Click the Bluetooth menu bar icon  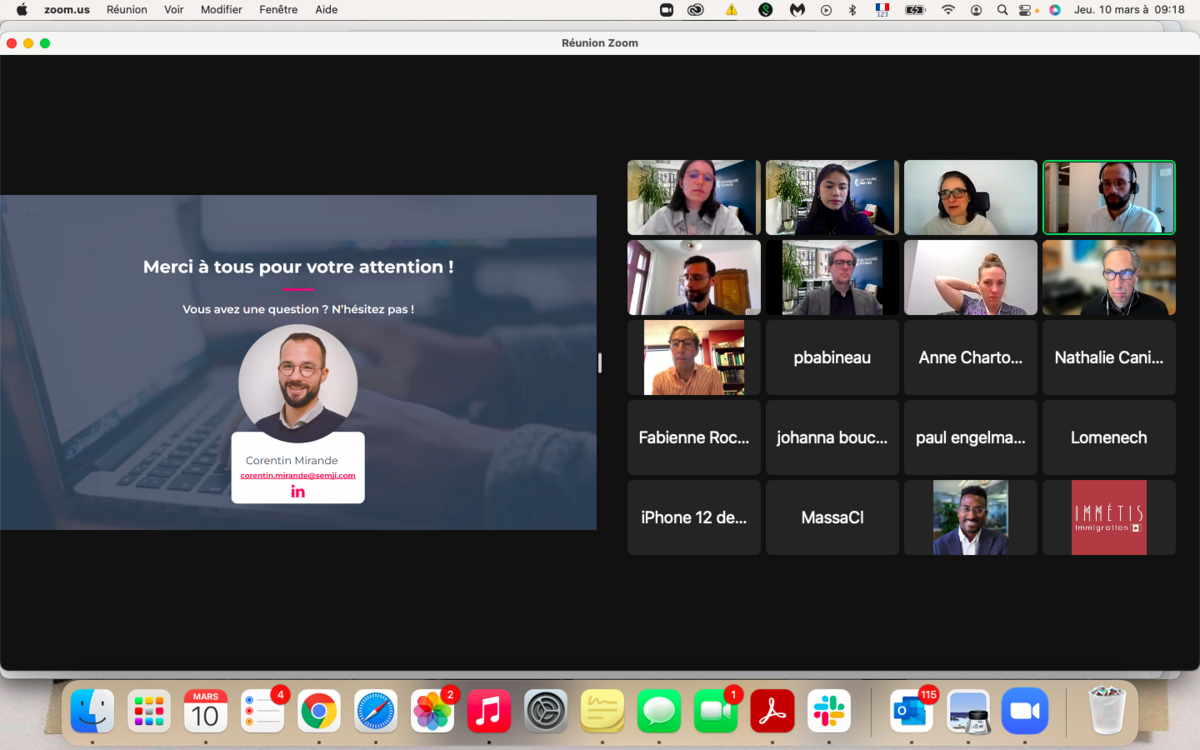853,10
